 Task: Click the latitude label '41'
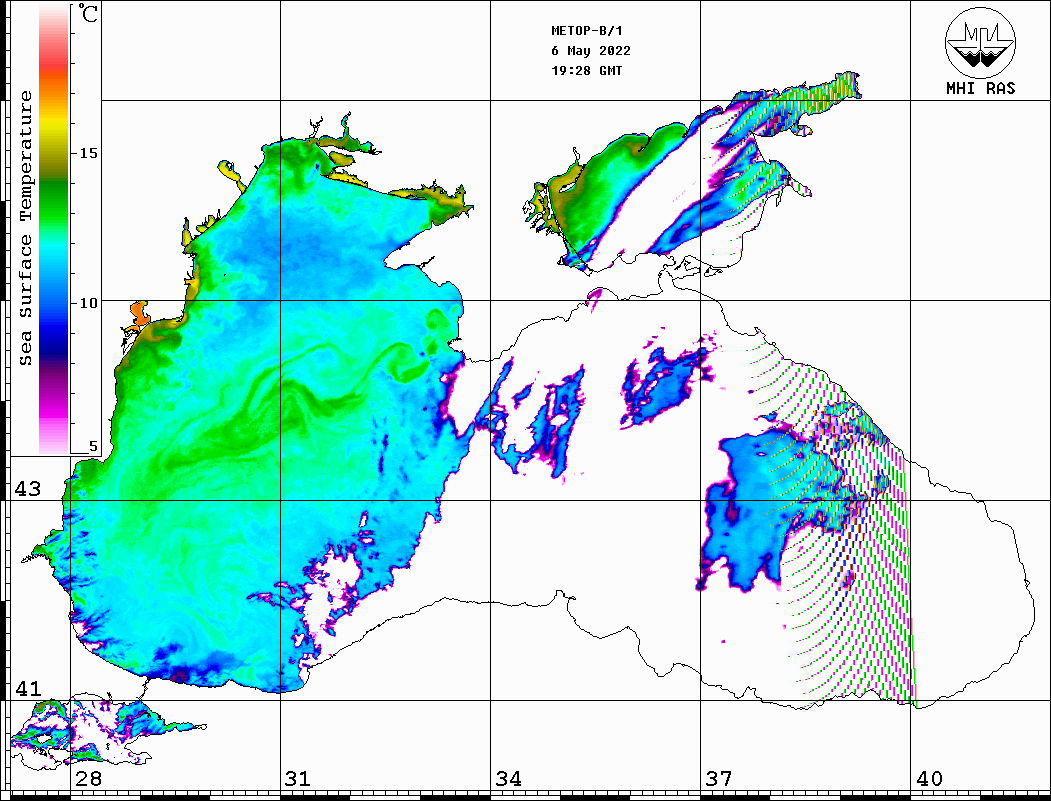[x=28, y=688]
